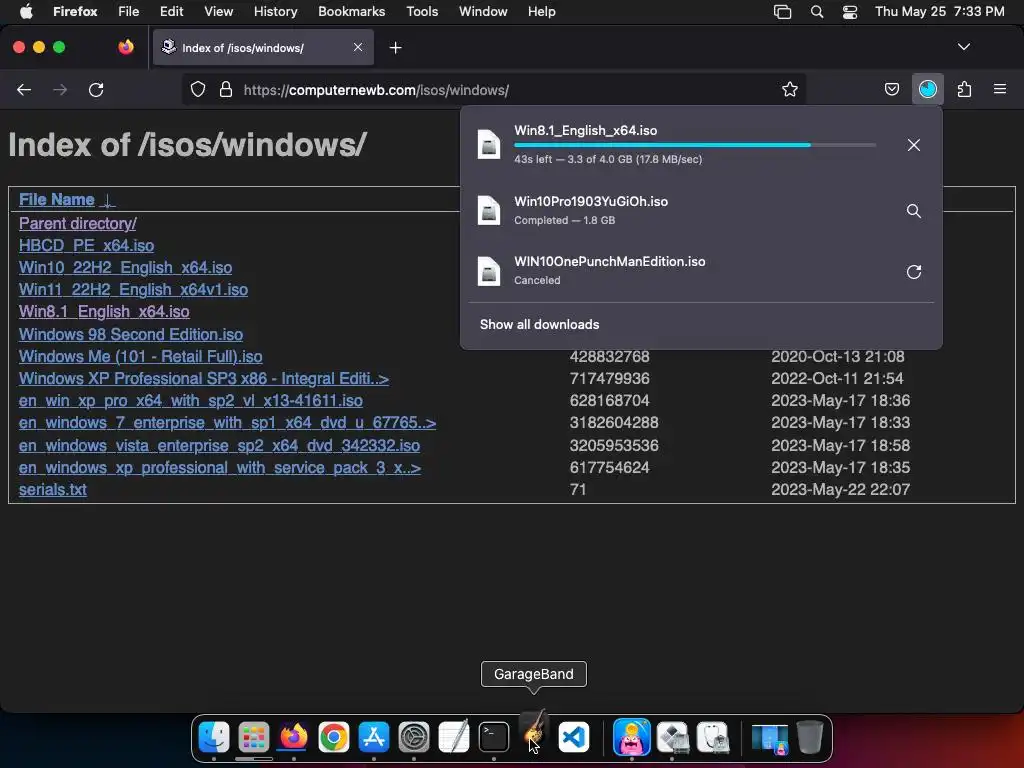Image resolution: width=1024 pixels, height=768 pixels.
Task: Open a new tab with plus button
Action: pos(395,48)
